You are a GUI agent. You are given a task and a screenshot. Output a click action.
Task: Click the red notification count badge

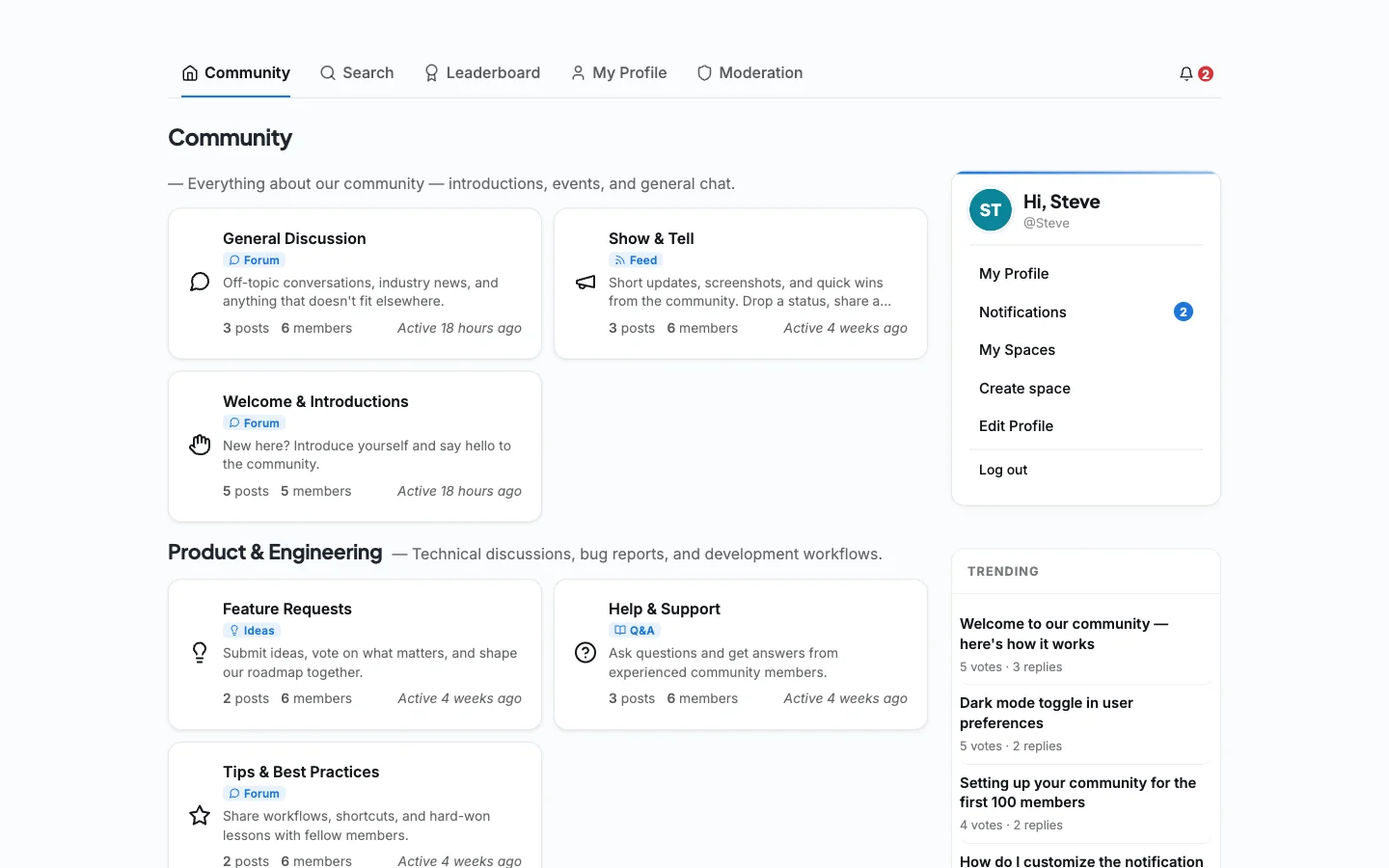(1206, 73)
